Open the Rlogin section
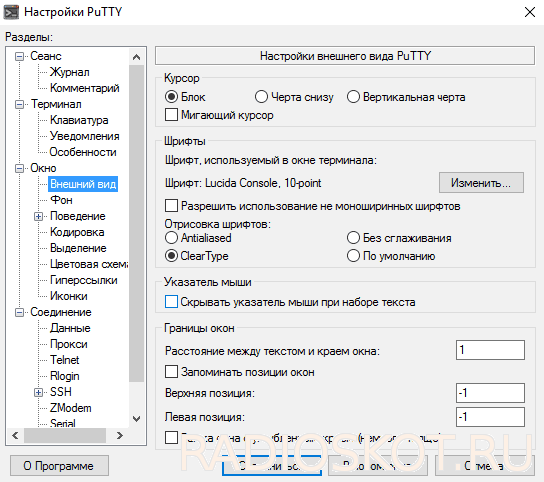 tap(65, 376)
